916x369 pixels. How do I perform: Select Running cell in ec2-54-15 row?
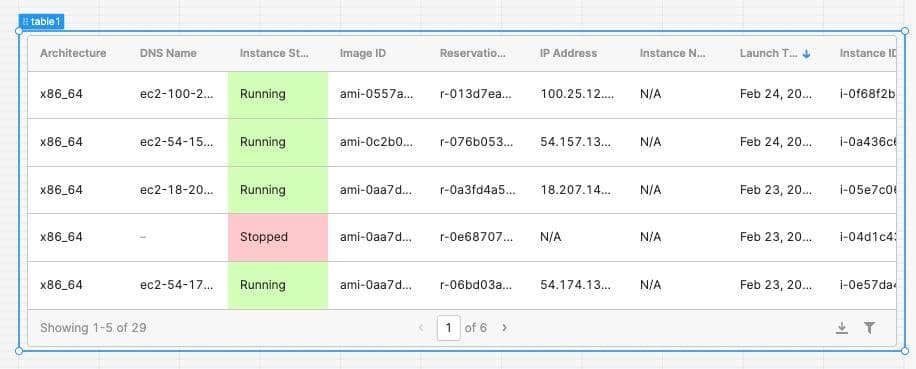pos(278,142)
